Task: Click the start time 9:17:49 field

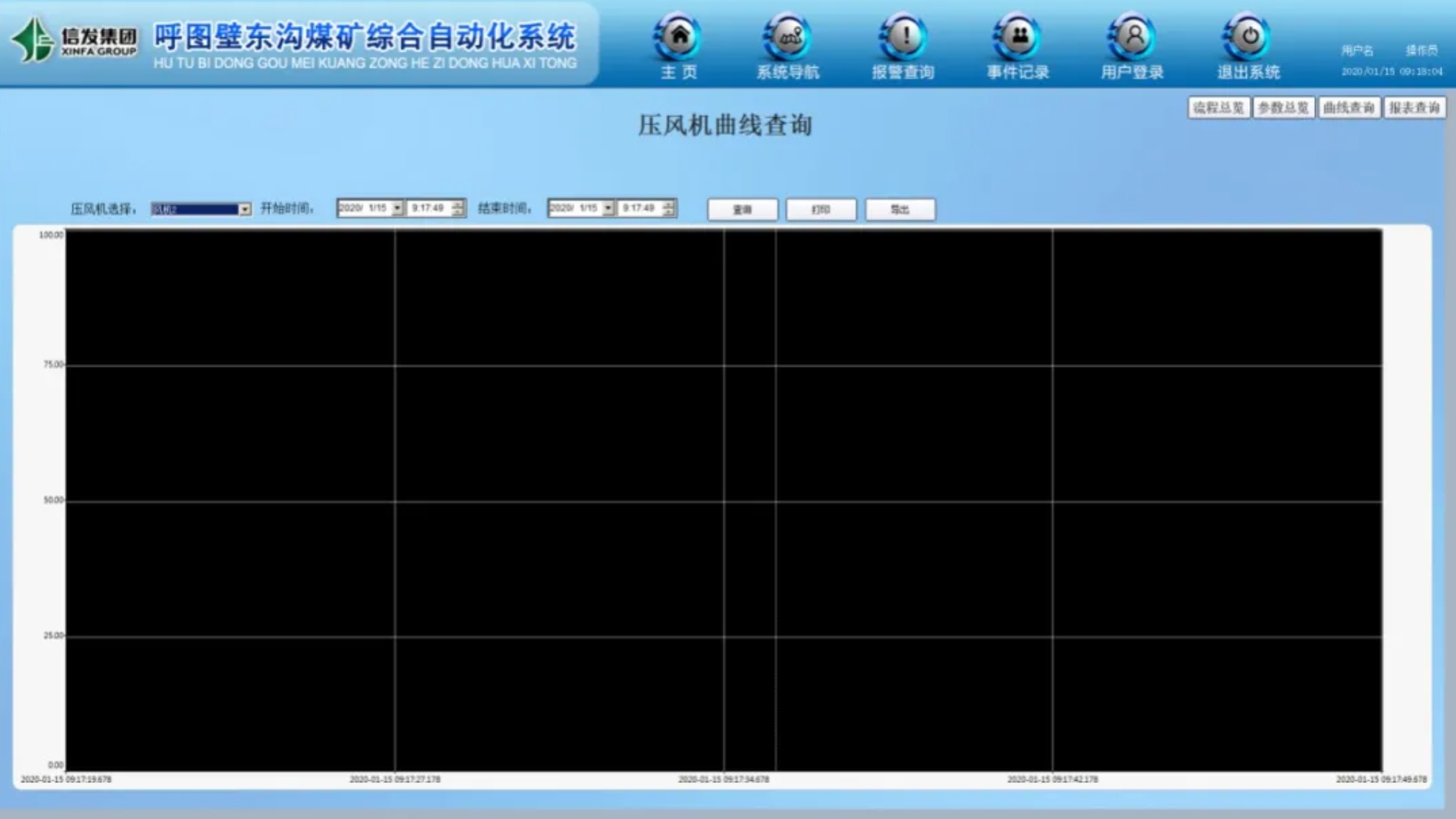Action: pos(428,208)
